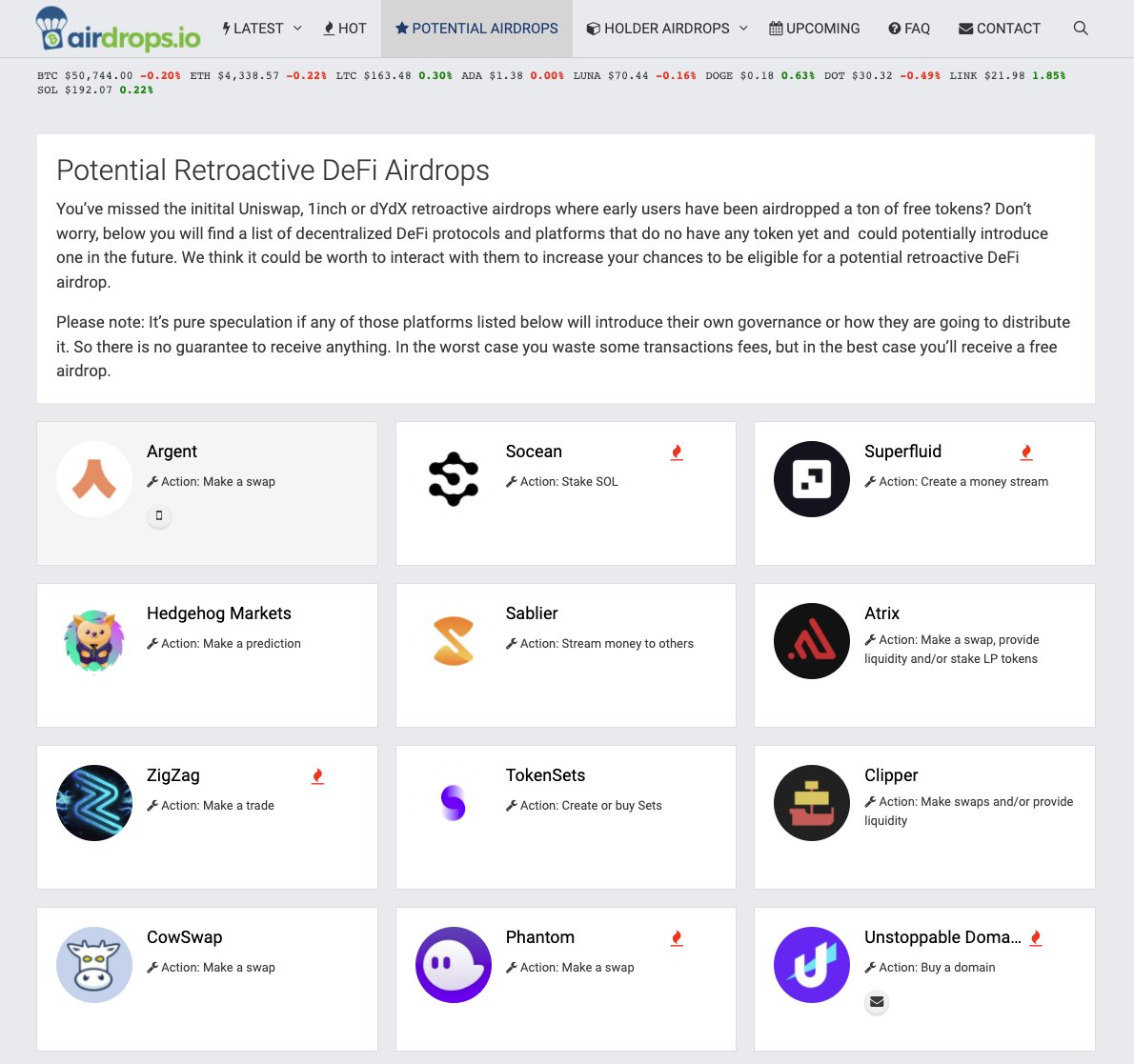Viewport: 1134px width, 1064px height.
Task: Click the Clipper ship logo
Action: click(812, 802)
